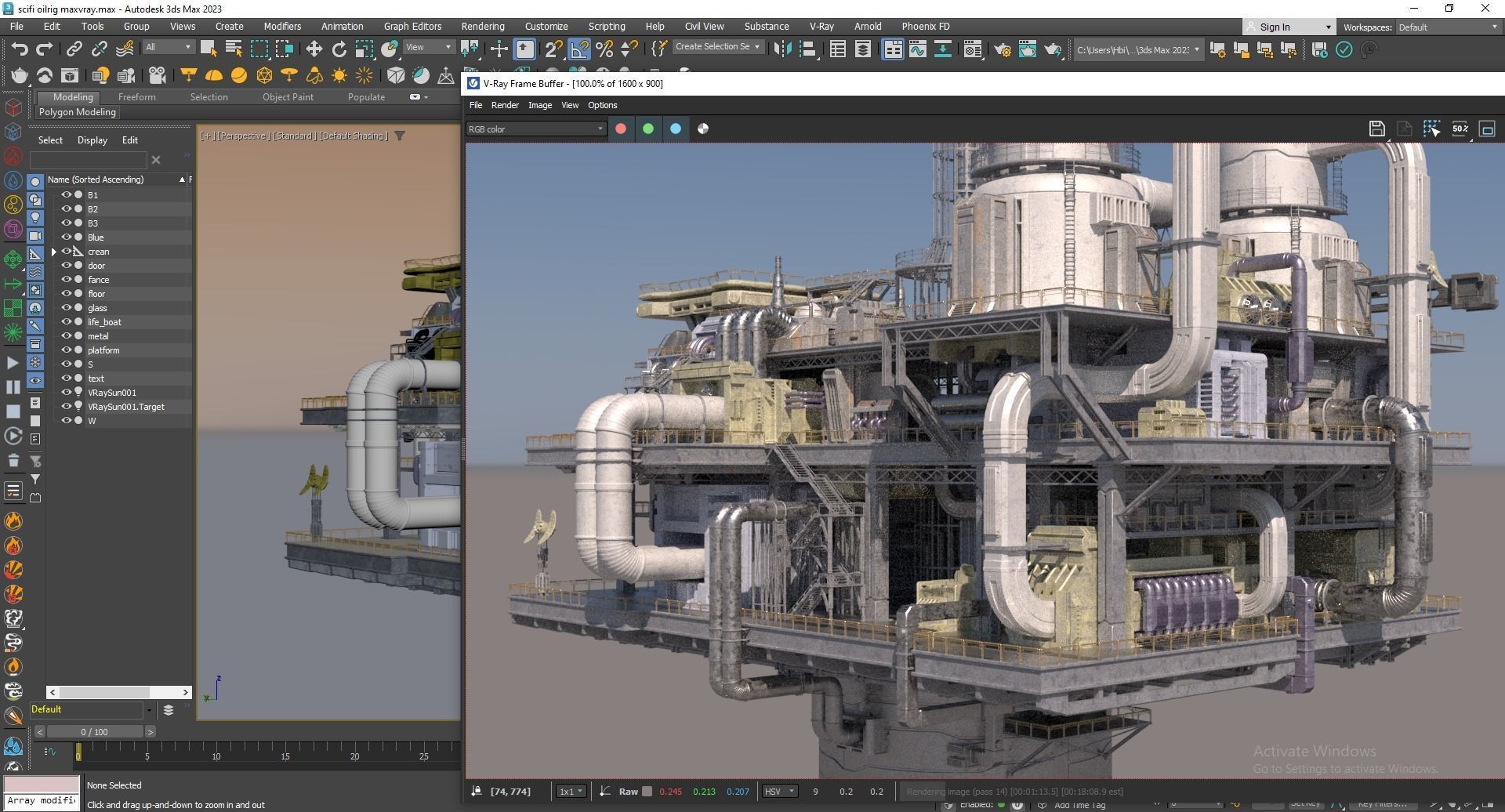Expand the crean group in scene explorer
This screenshot has width=1505, height=812.
(x=54, y=252)
